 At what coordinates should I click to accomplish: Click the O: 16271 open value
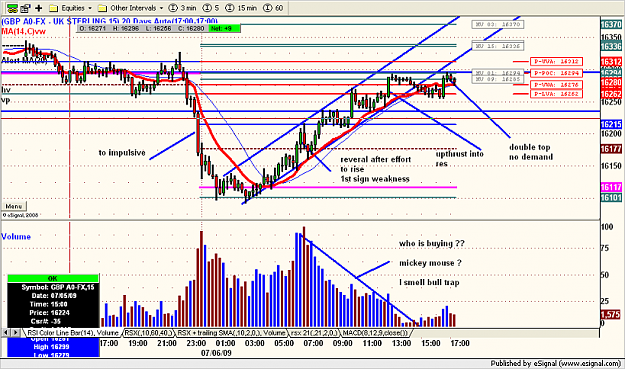pos(93,28)
